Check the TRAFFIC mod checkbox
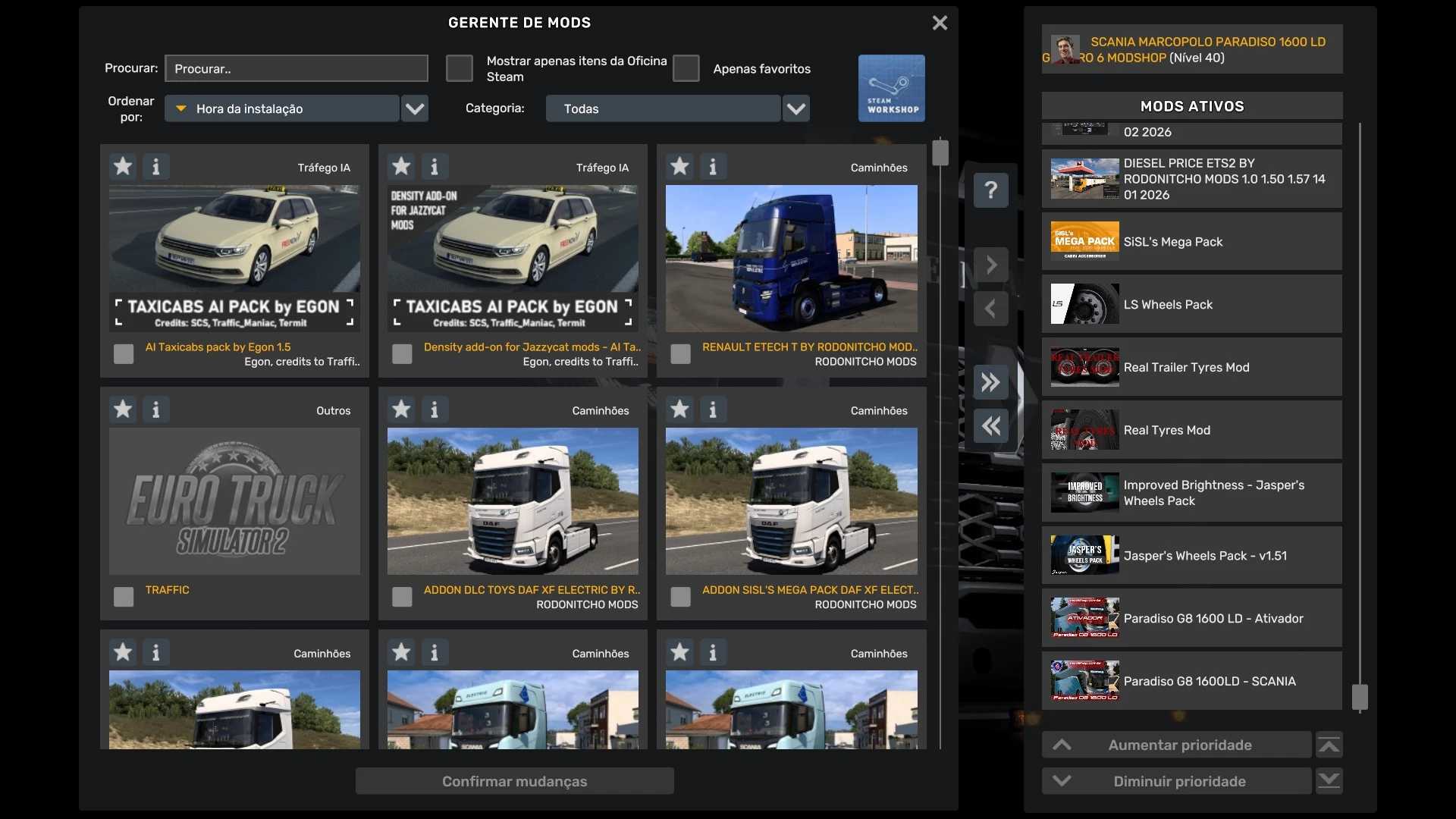 tap(124, 597)
